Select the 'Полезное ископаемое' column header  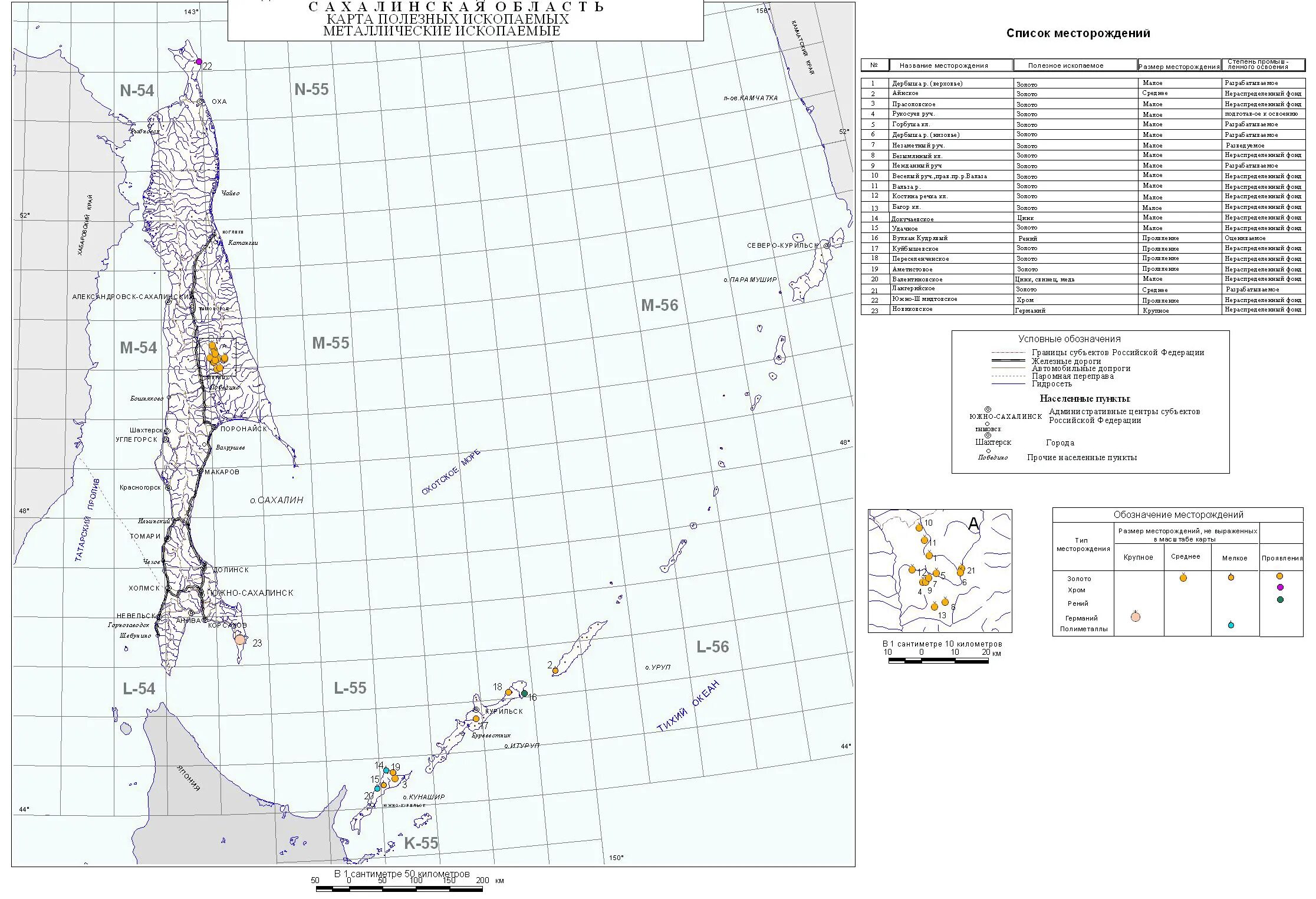[x=1065, y=65]
